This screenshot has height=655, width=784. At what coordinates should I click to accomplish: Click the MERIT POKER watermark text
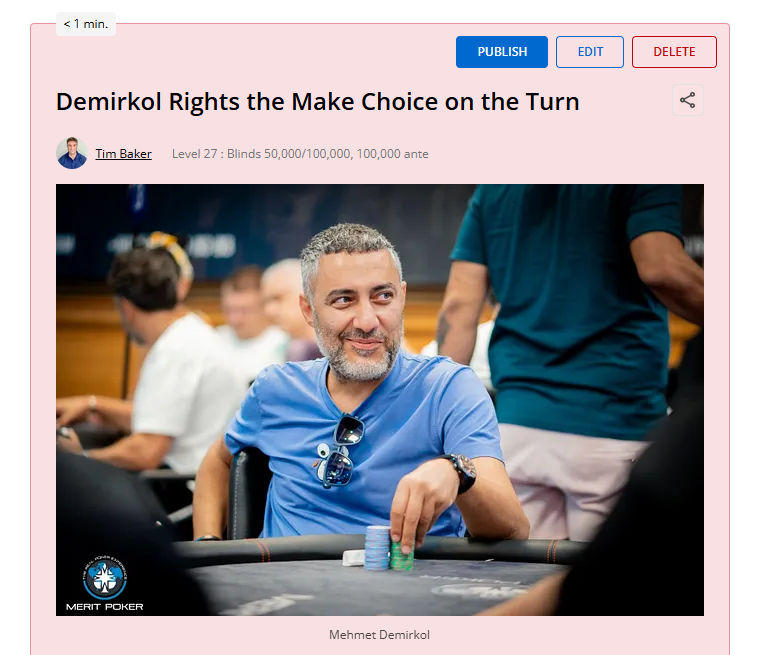coord(104,606)
